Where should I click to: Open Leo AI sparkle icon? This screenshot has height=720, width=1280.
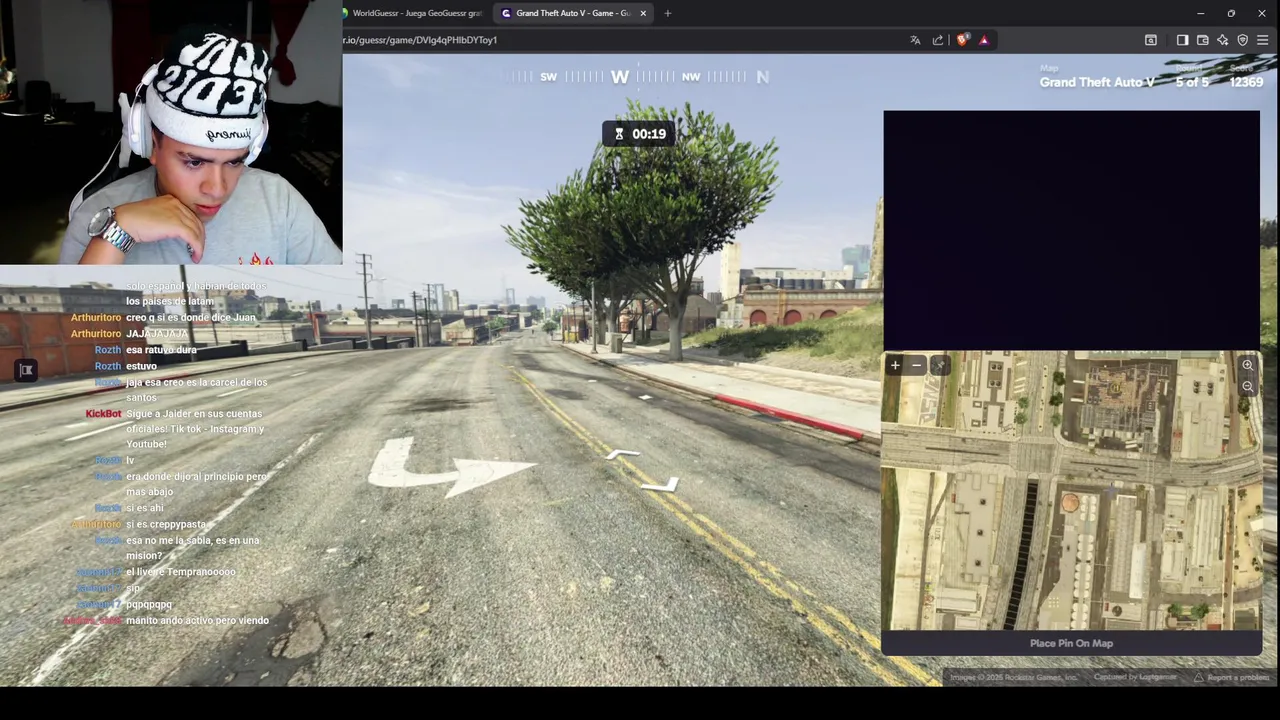tap(1222, 40)
